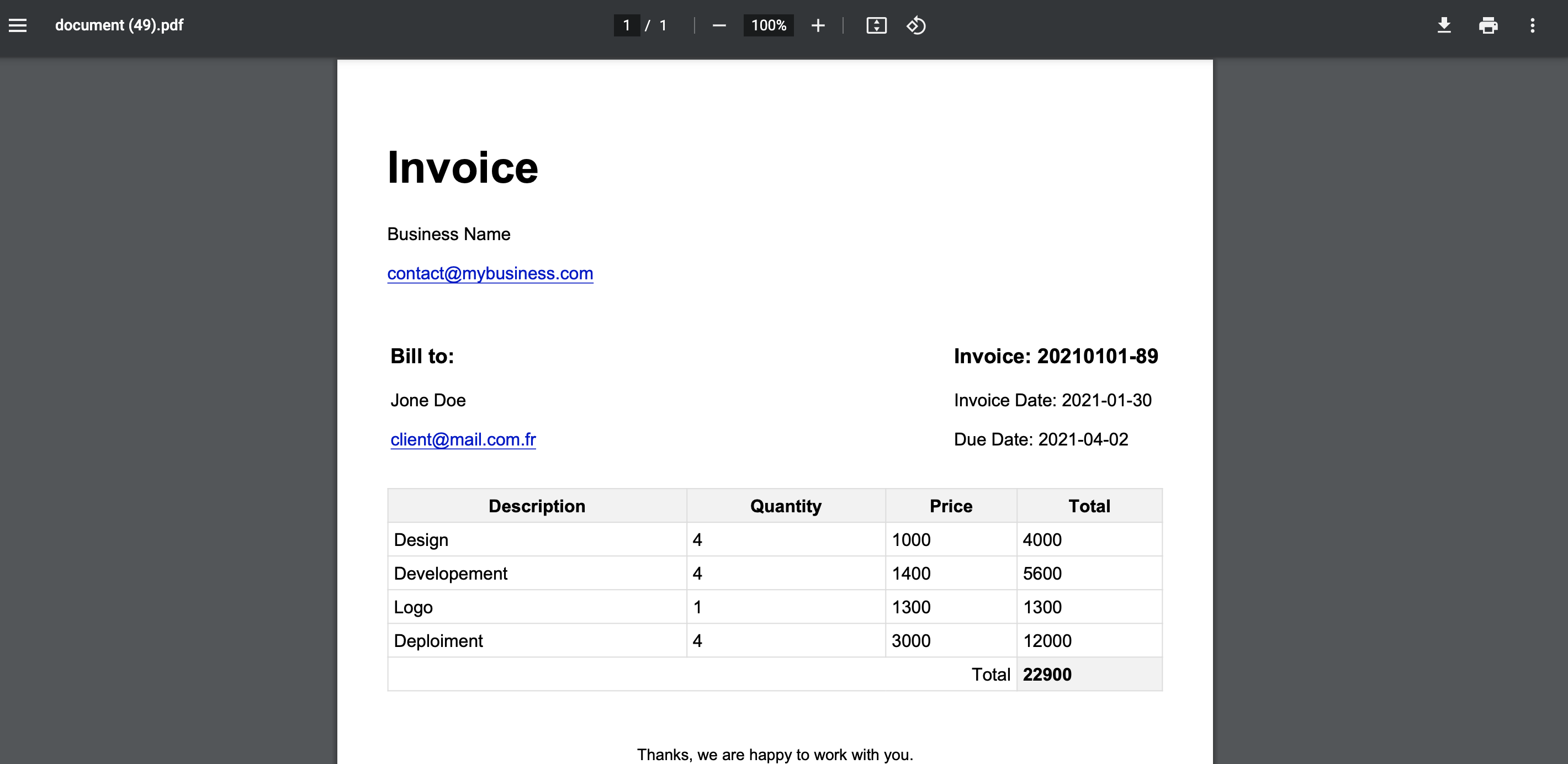Click the Jone Doe name
Screen dimensions: 1568x764
tap(428, 400)
